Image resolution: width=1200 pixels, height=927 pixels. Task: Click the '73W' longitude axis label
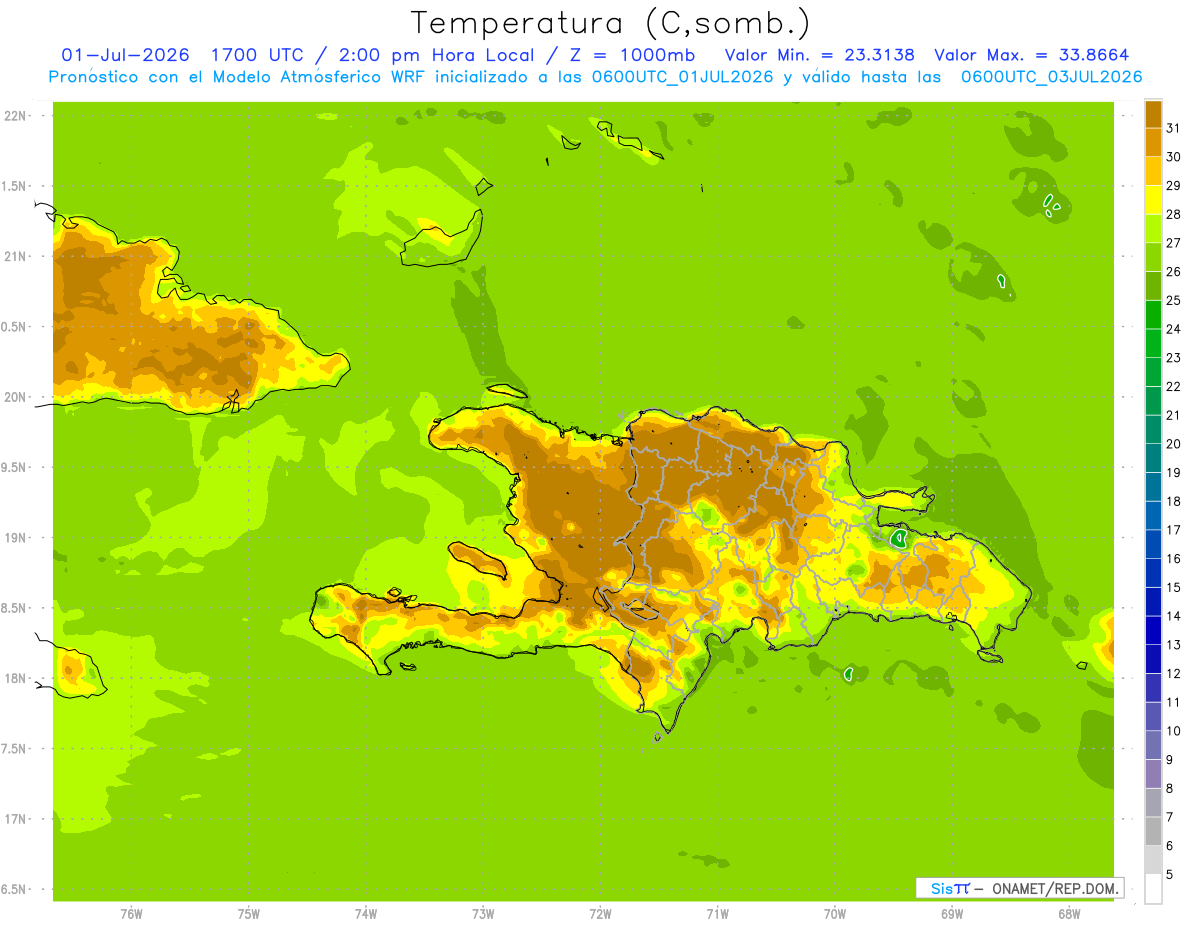pyautogui.click(x=483, y=913)
